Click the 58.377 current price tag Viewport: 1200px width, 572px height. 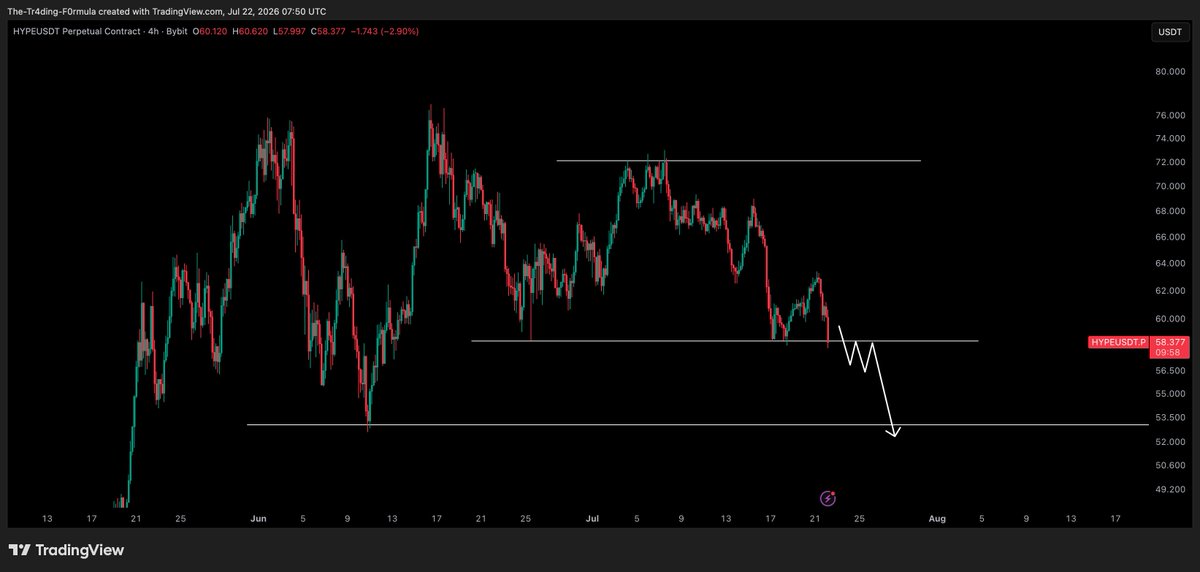(1168, 342)
